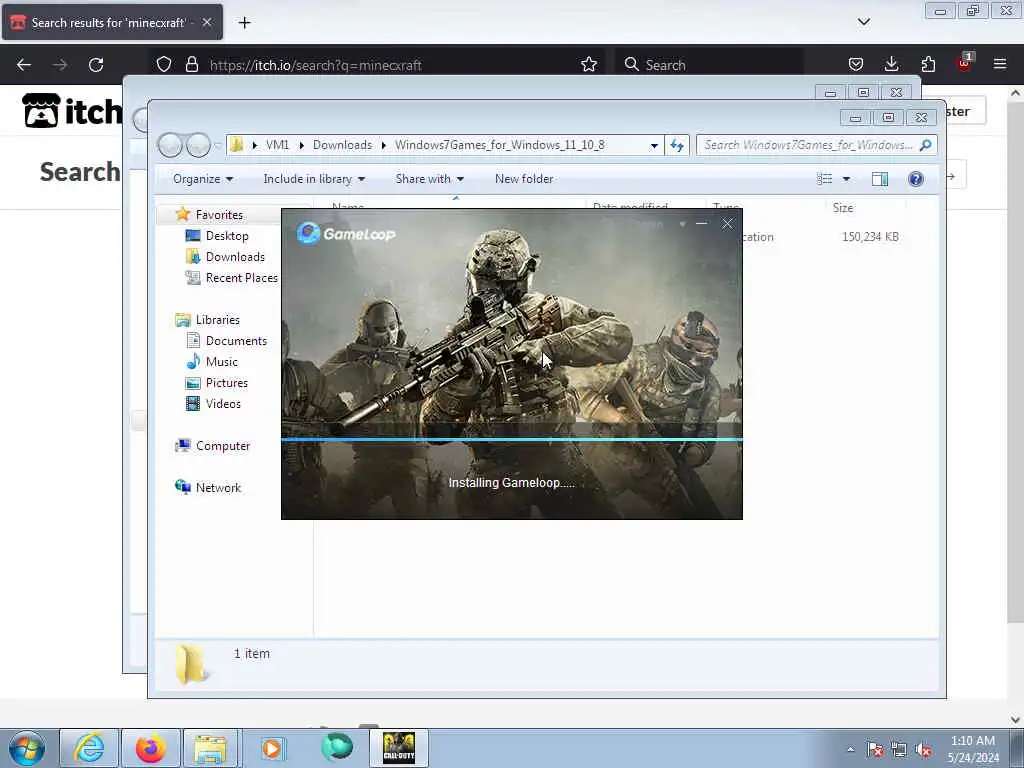
Task: Click Explorer back navigation button
Action: (170, 145)
